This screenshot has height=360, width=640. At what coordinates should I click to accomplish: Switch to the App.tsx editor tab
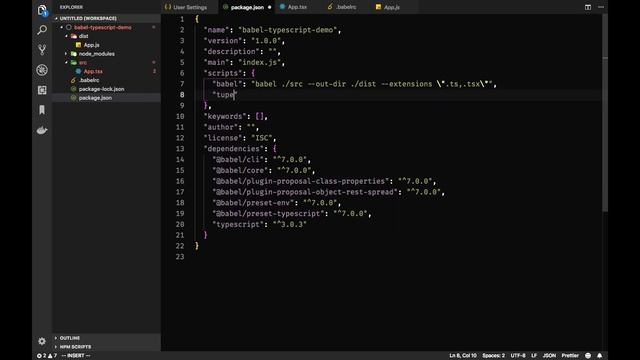pyautogui.click(x=297, y=7)
